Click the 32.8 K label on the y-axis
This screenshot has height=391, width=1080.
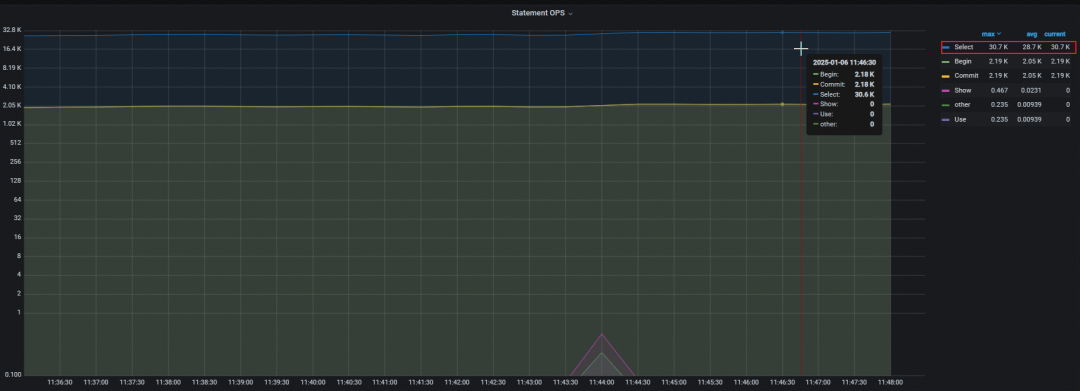(x=12, y=30)
